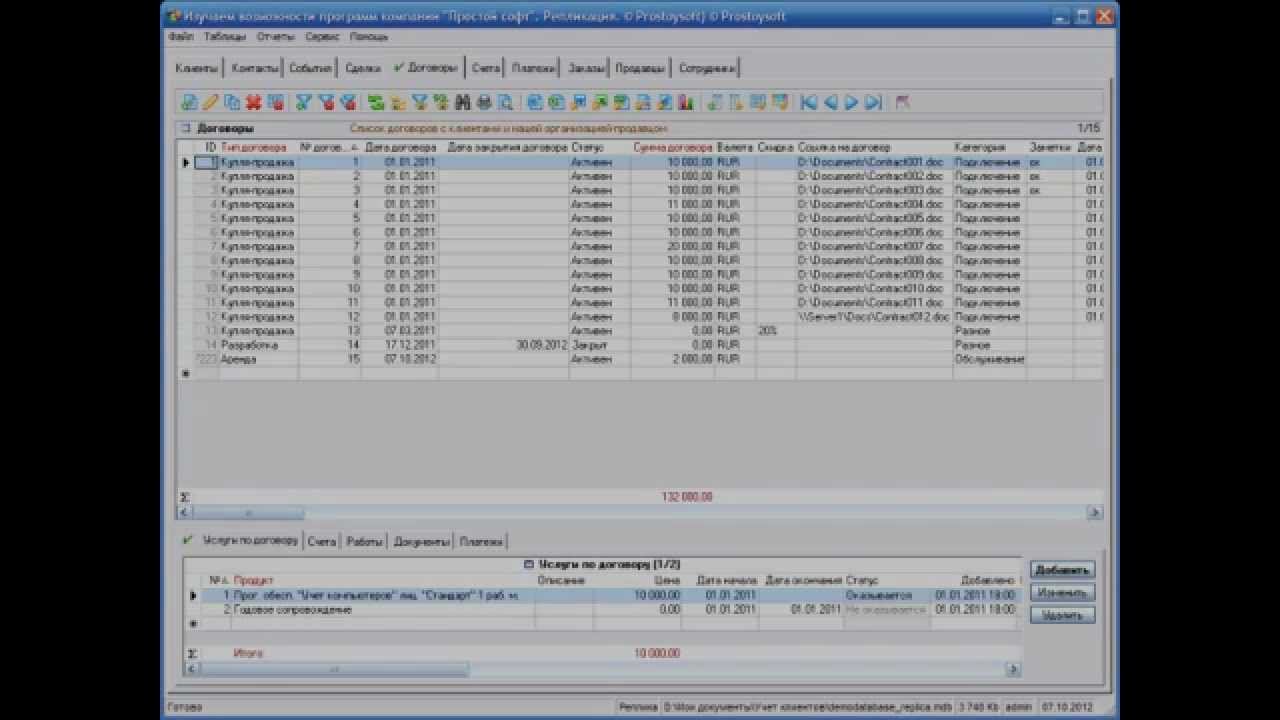Image resolution: width=1280 pixels, height=720 pixels.
Task: Click admin in the status bar
Action: [1019, 707]
